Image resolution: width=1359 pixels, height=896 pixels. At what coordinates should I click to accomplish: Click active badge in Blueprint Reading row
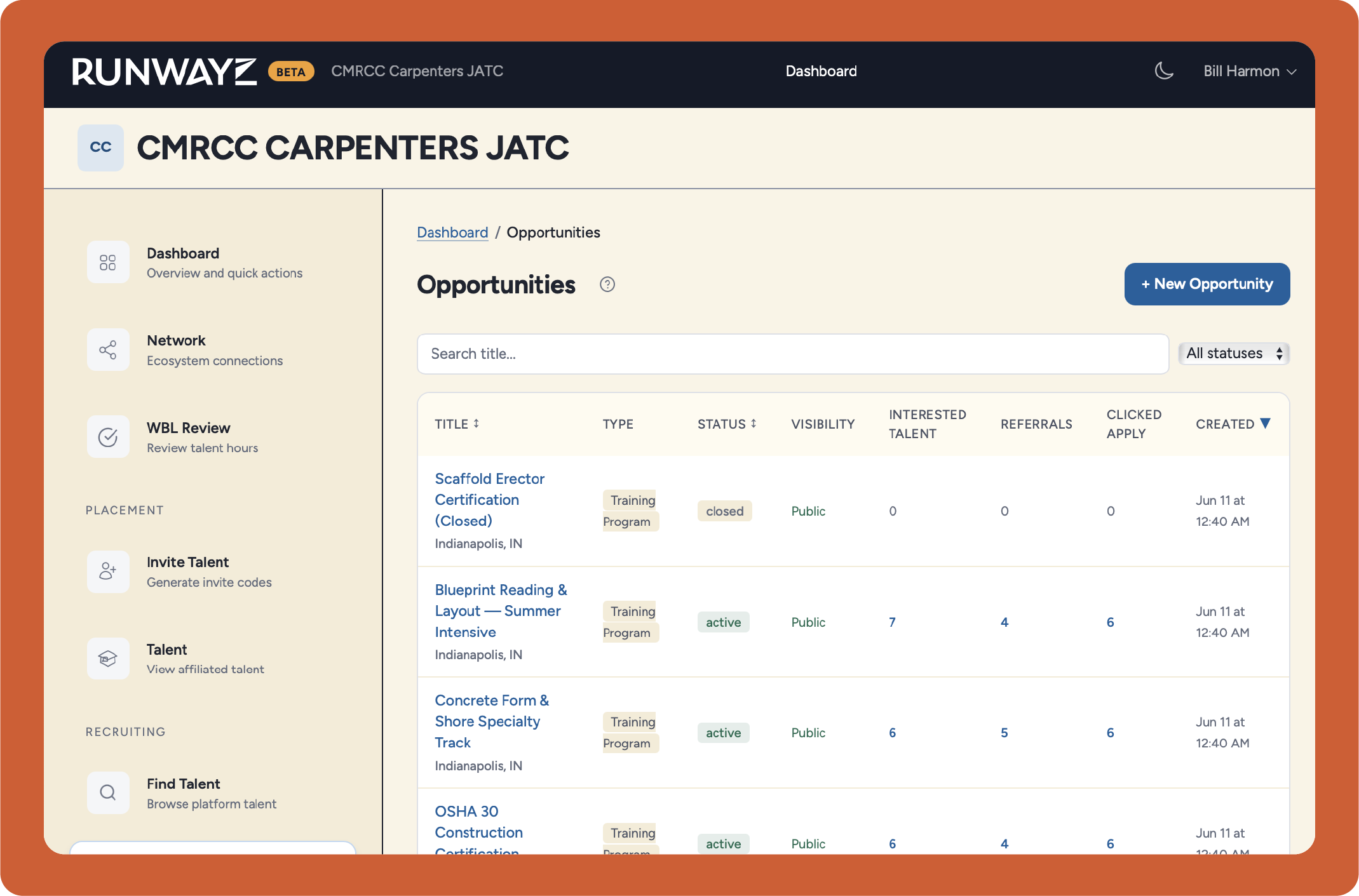pyautogui.click(x=724, y=622)
